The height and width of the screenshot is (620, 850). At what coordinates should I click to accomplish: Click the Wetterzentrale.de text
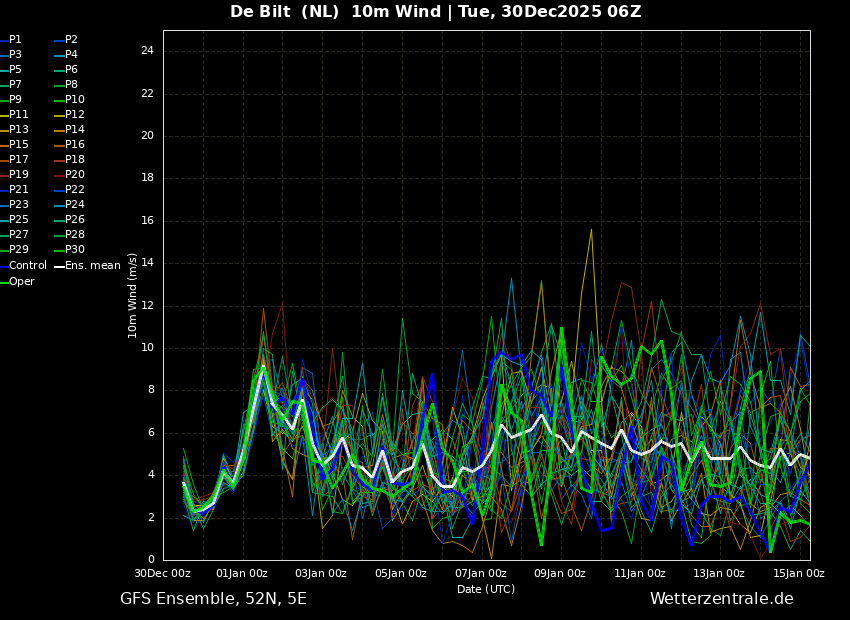[x=722, y=599]
